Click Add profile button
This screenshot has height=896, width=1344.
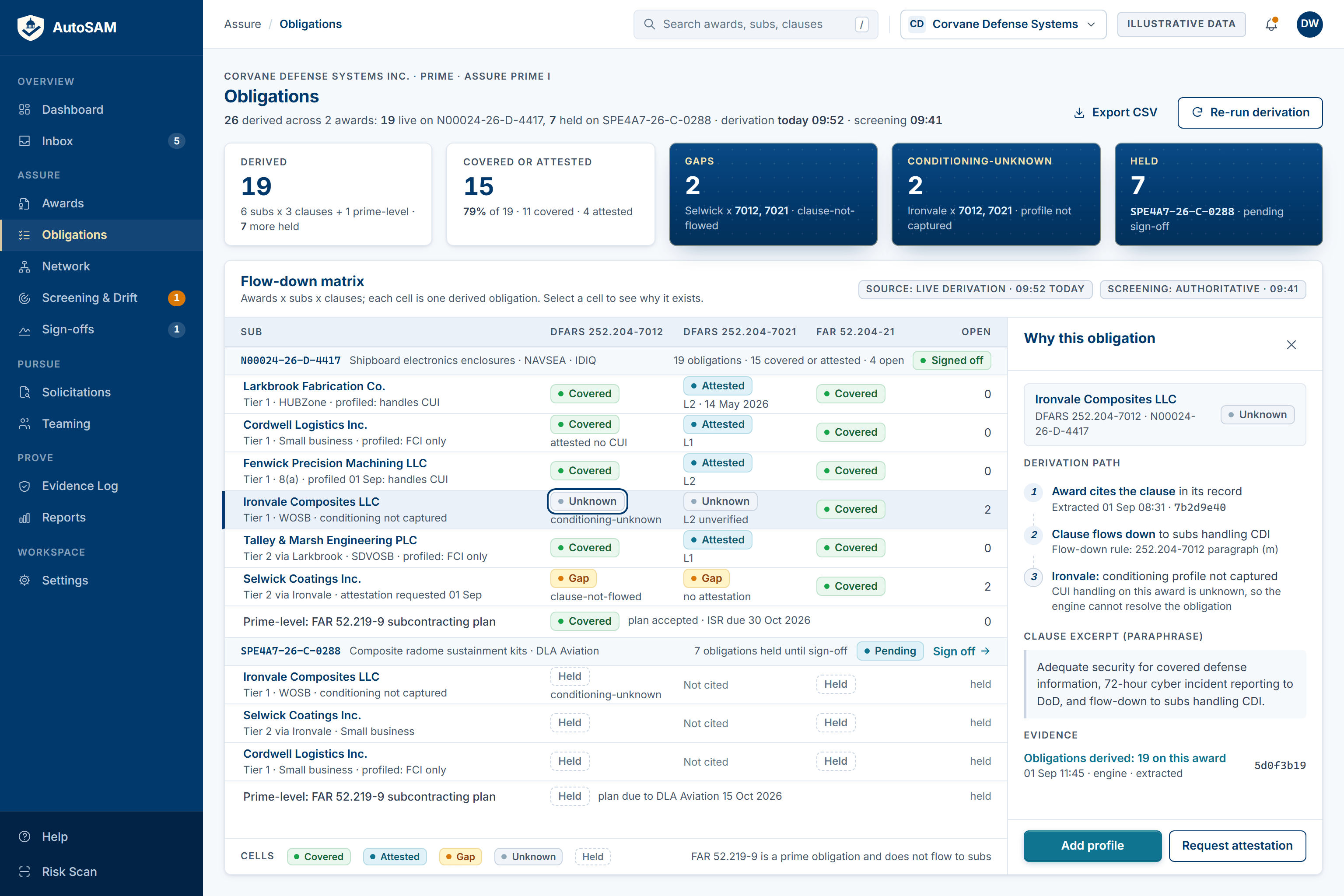pyautogui.click(x=1092, y=846)
